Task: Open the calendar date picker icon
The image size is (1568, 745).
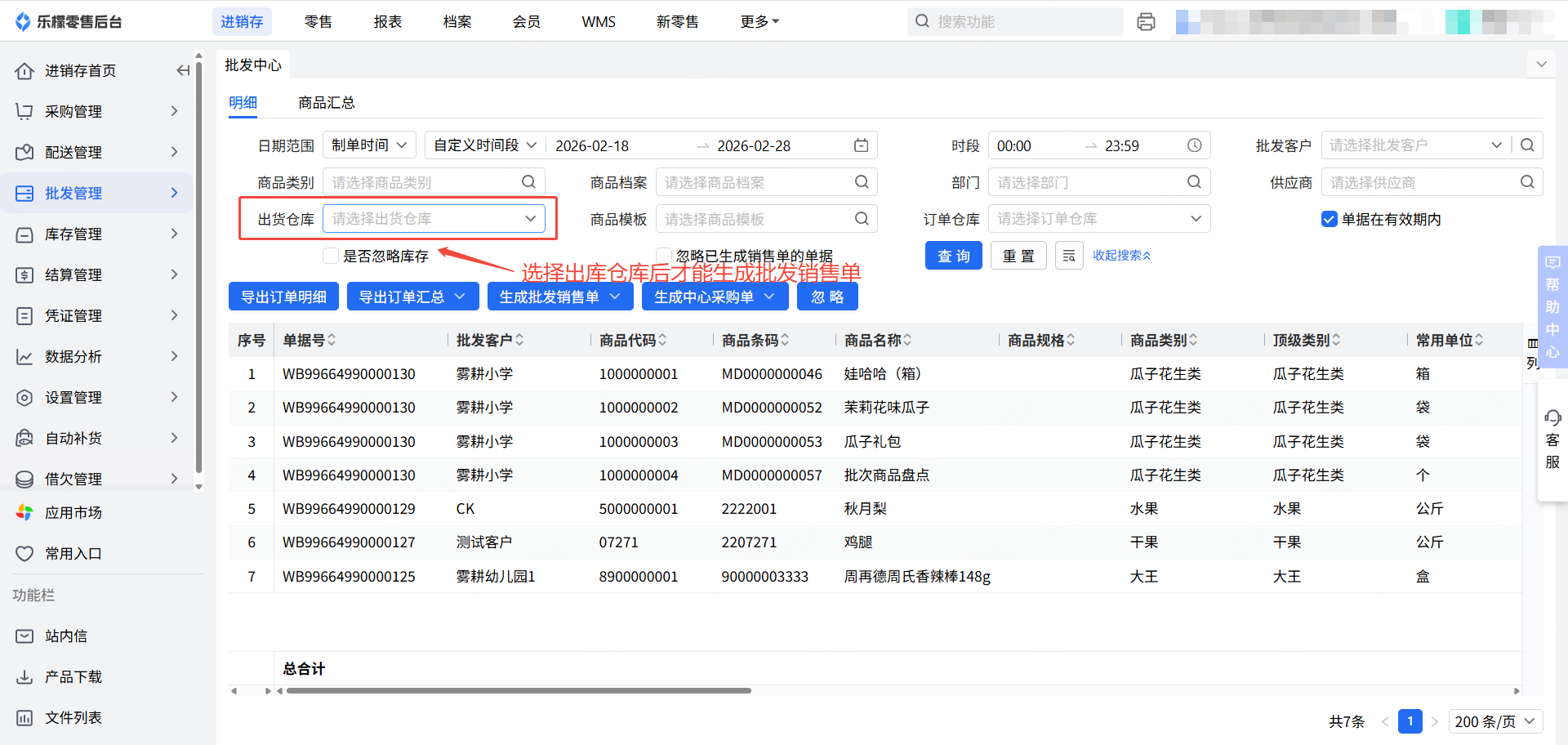Action: click(x=861, y=145)
